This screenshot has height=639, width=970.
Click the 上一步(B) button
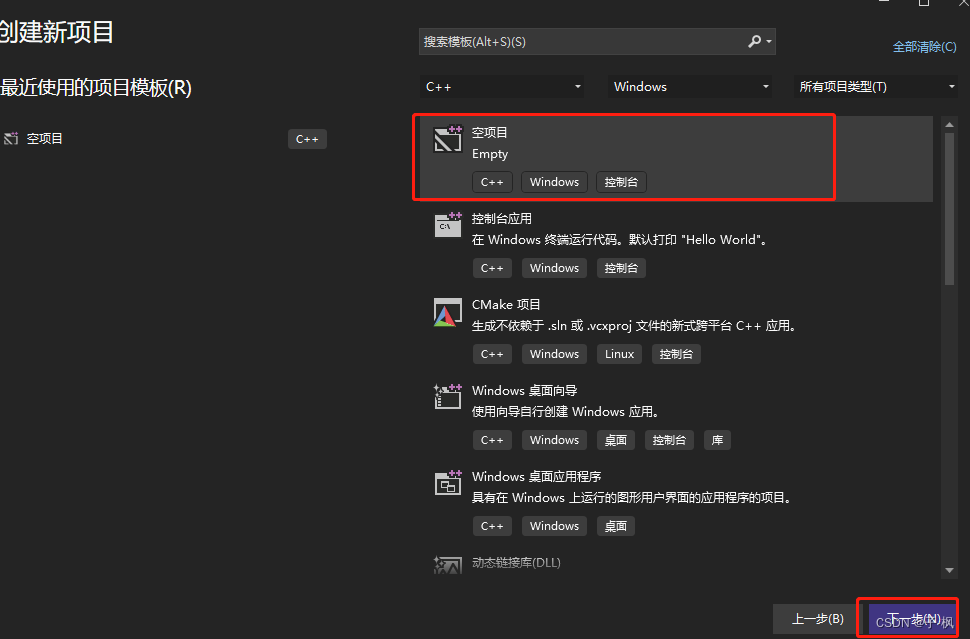817,618
